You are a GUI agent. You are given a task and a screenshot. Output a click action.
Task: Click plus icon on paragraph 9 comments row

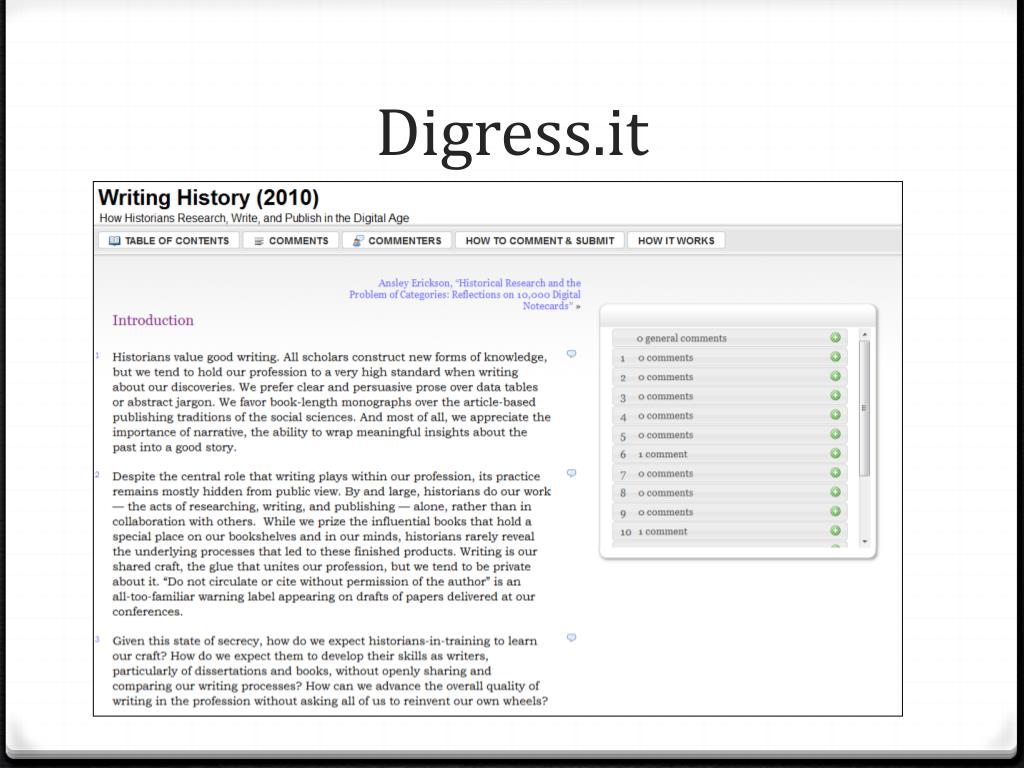(835, 511)
